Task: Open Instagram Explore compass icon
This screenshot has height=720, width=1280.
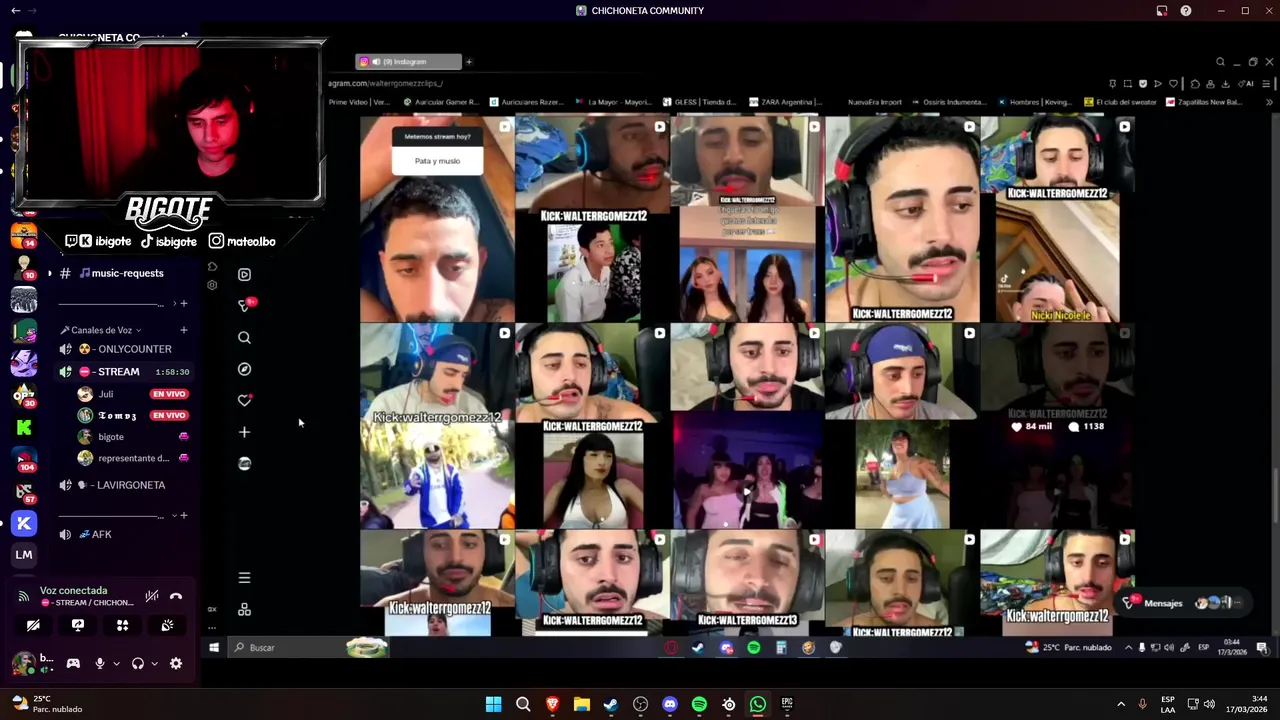Action: click(x=244, y=369)
